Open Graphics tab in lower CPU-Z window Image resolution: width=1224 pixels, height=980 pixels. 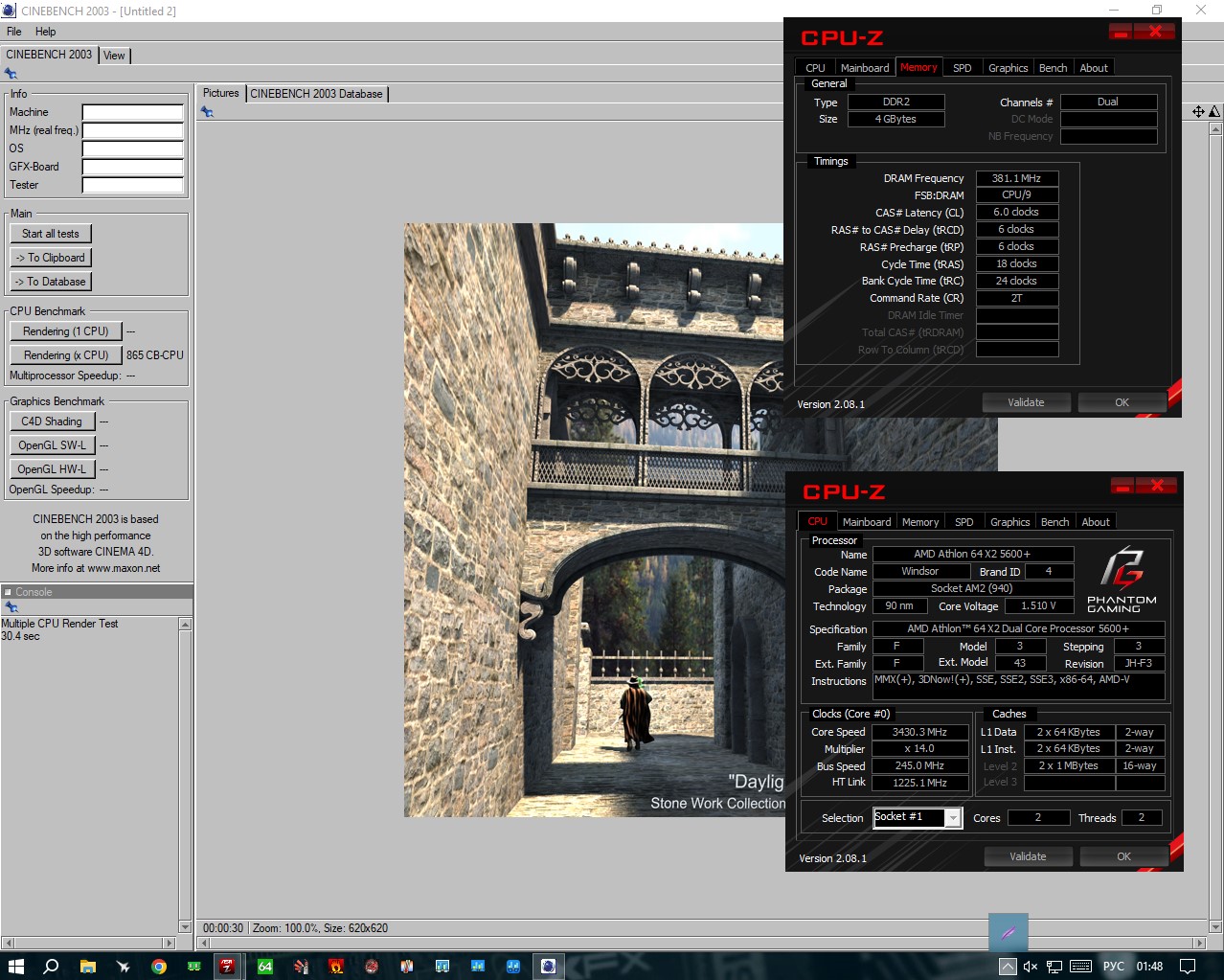point(1010,522)
